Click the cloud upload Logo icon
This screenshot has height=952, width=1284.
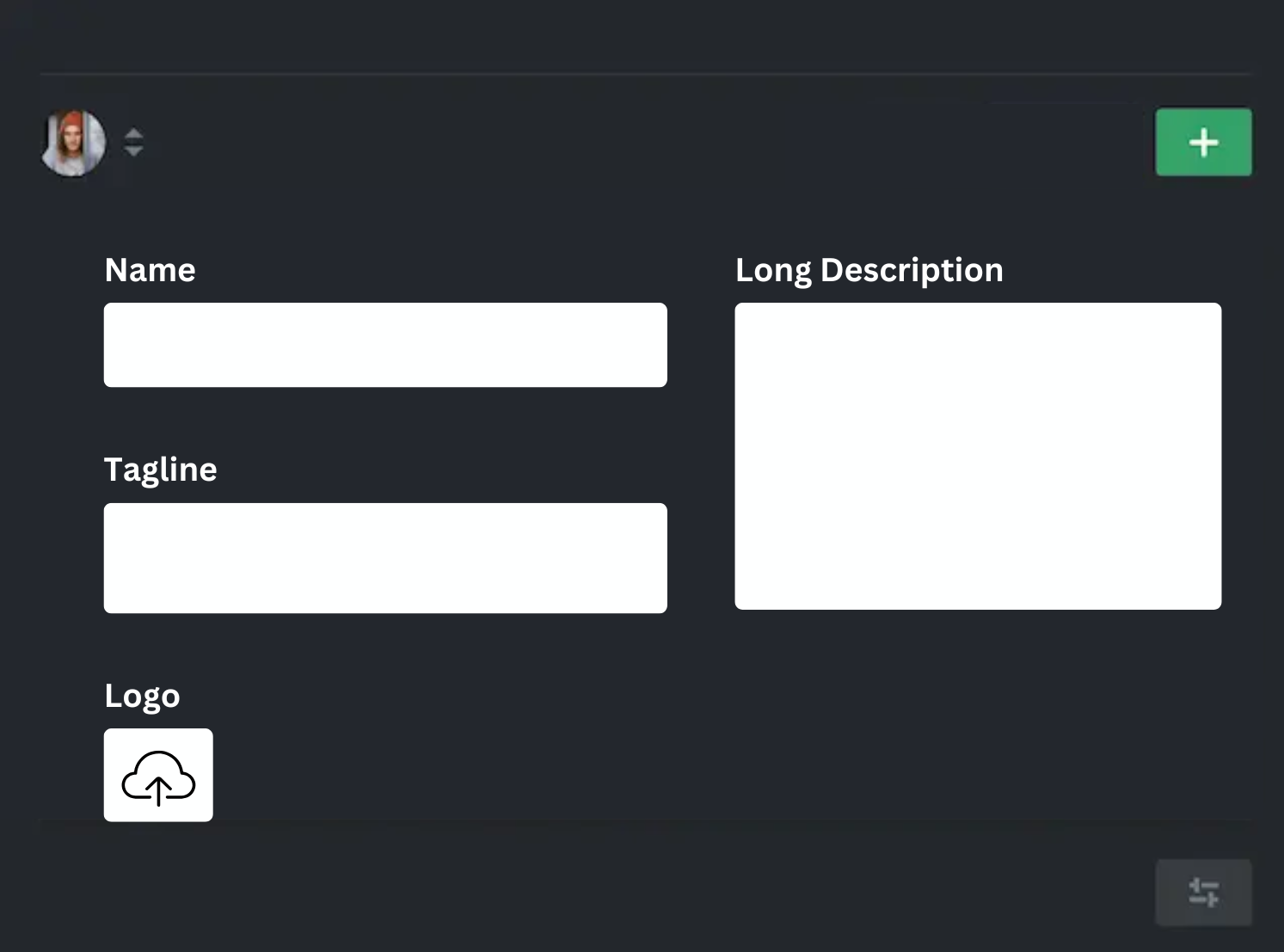click(x=158, y=777)
